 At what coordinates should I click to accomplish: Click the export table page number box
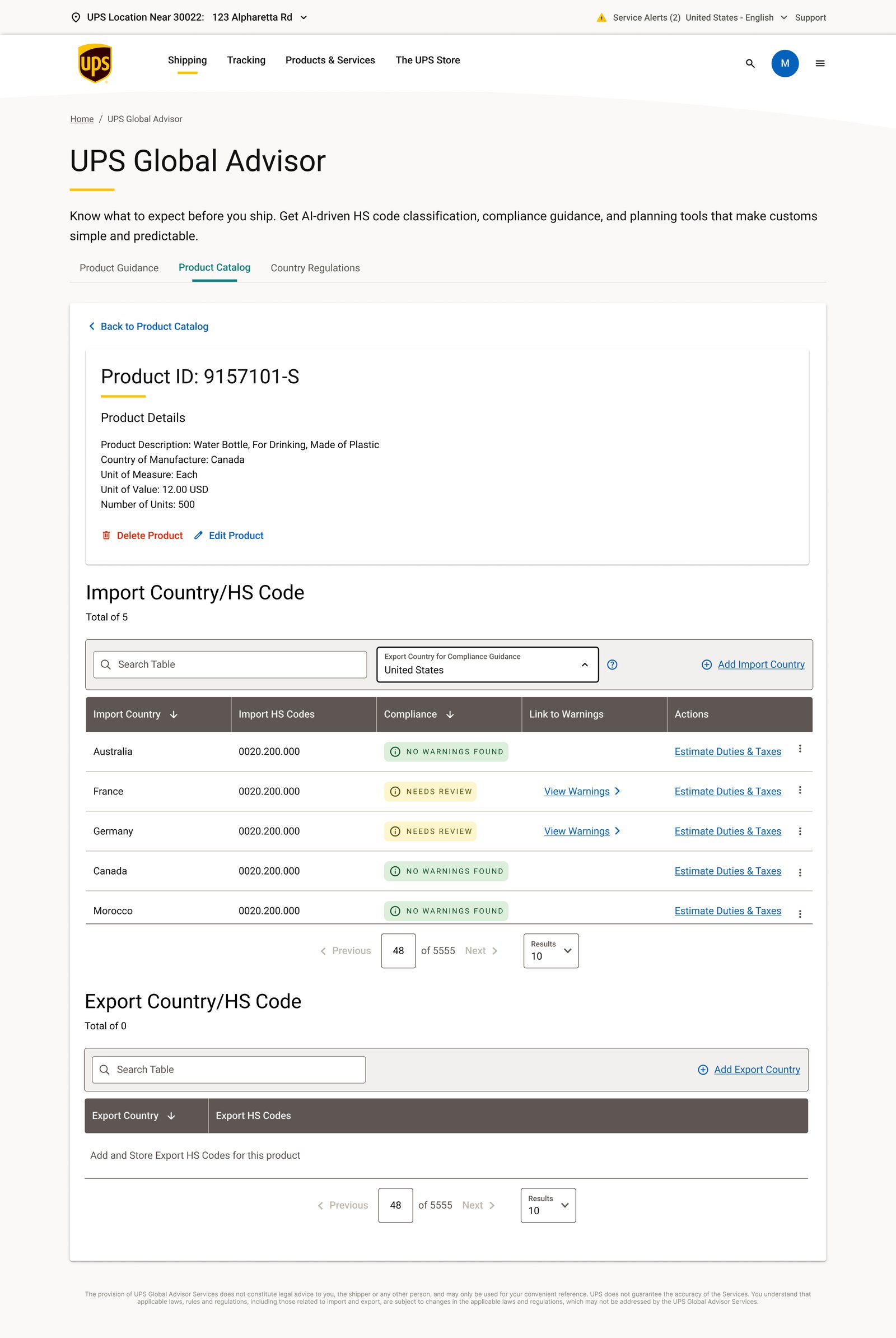(395, 1205)
